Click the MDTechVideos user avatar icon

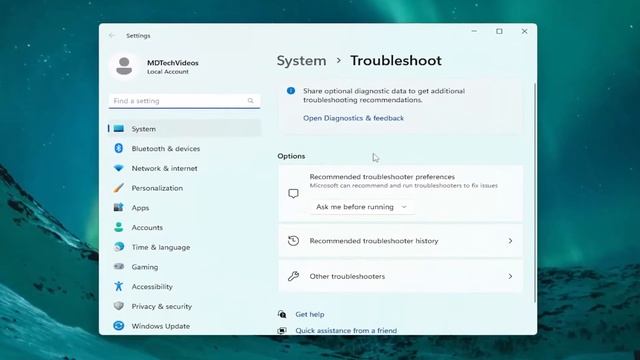click(124, 66)
